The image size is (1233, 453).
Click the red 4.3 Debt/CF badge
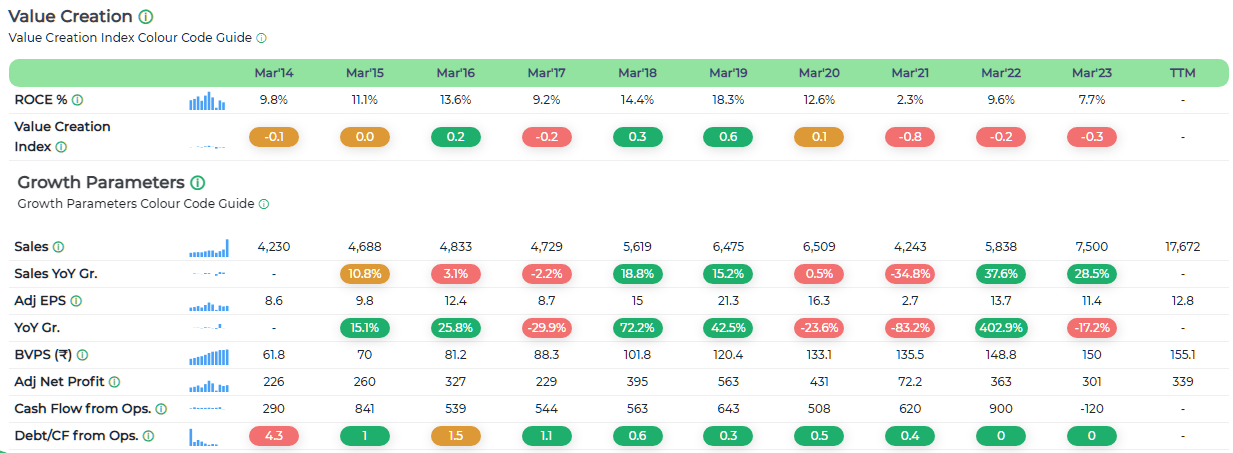pyautogui.click(x=273, y=436)
